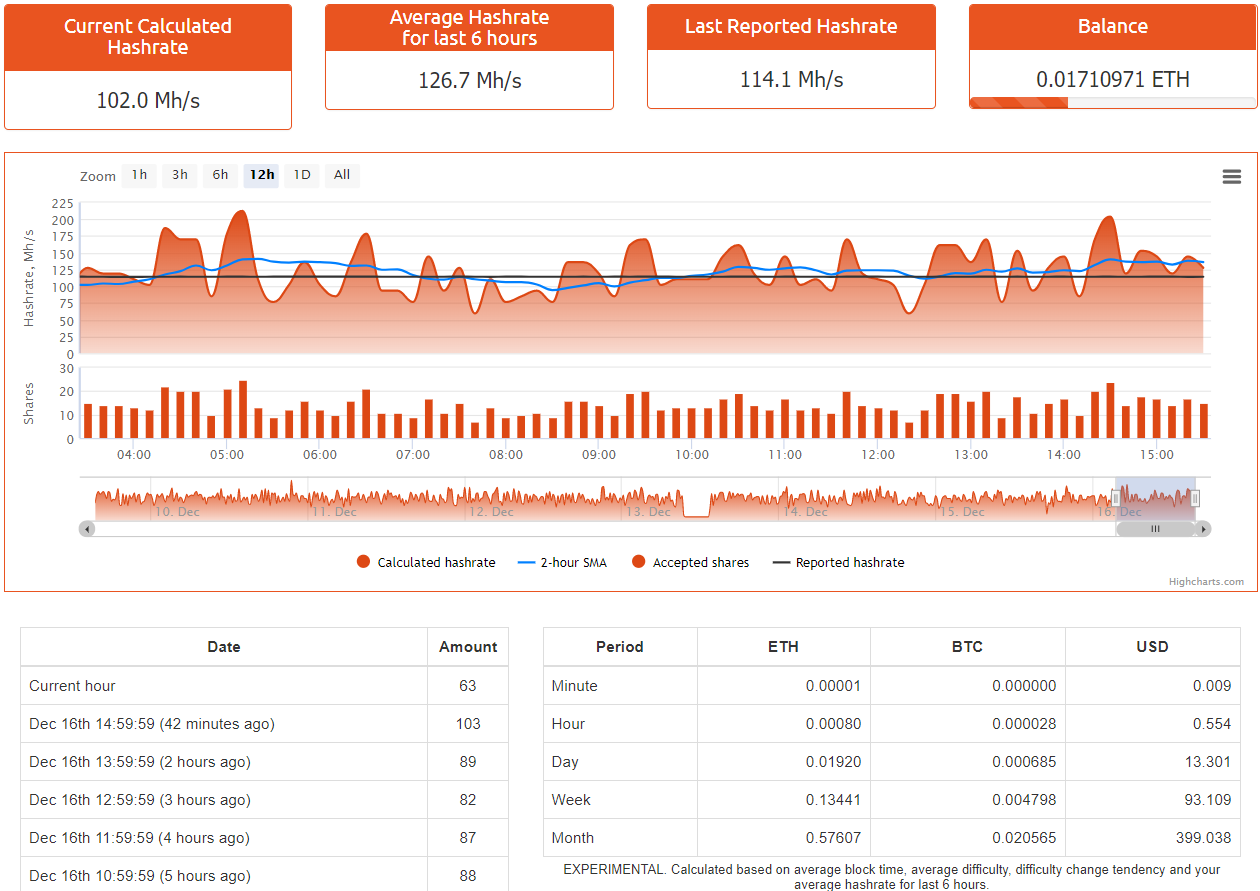This screenshot has width=1260, height=891.
Task: Set chart zoom to 1h
Action: coord(139,175)
